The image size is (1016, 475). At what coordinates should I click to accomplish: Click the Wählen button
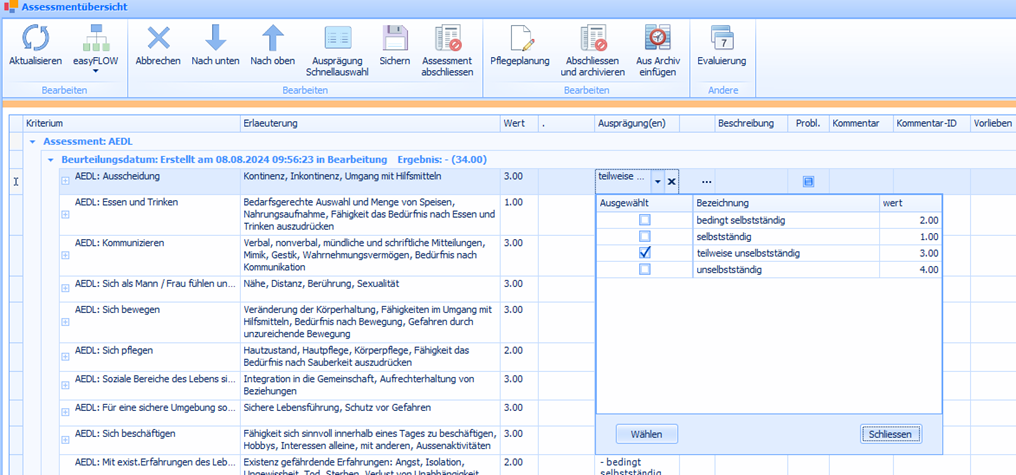[x=647, y=434]
